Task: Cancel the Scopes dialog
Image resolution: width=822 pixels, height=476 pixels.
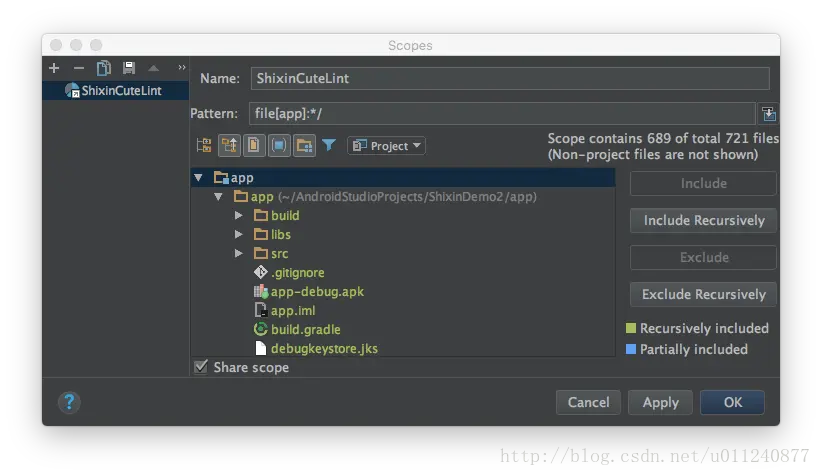Action: tap(588, 402)
